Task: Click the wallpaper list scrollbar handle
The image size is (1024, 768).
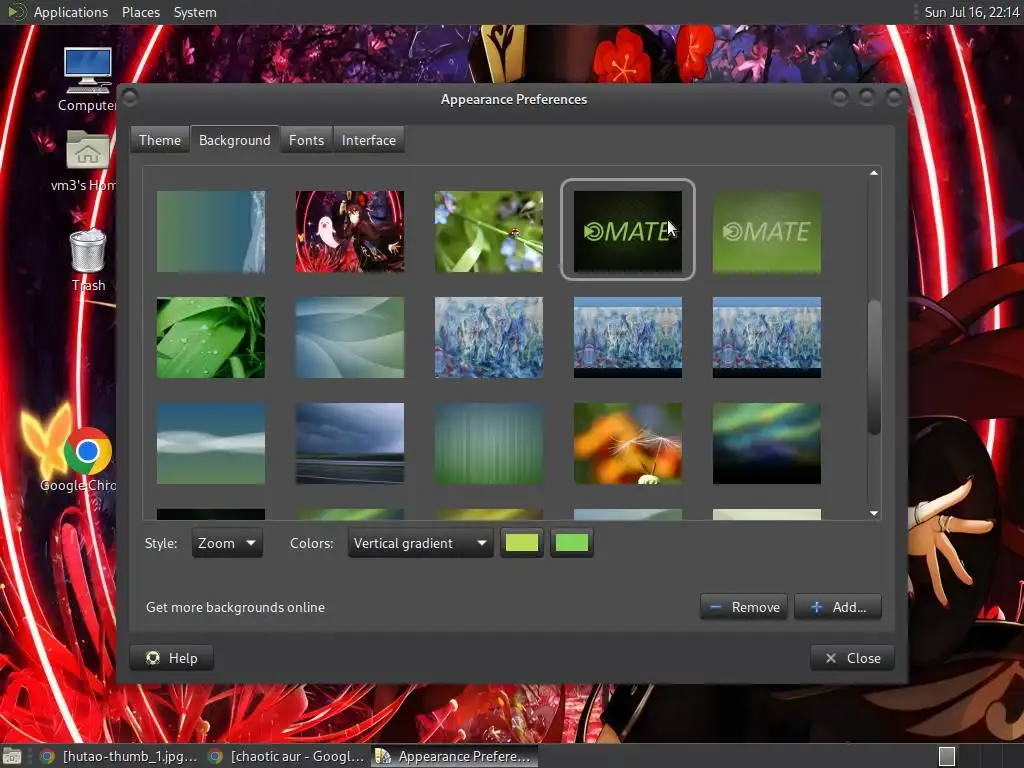Action: click(x=874, y=366)
